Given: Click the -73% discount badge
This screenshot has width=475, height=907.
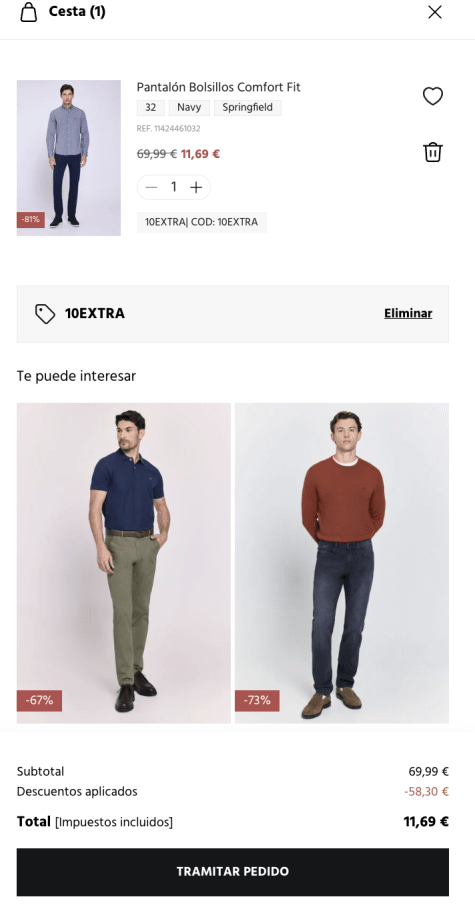Looking at the screenshot, I should pyautogui.click(x=257, y=700).
